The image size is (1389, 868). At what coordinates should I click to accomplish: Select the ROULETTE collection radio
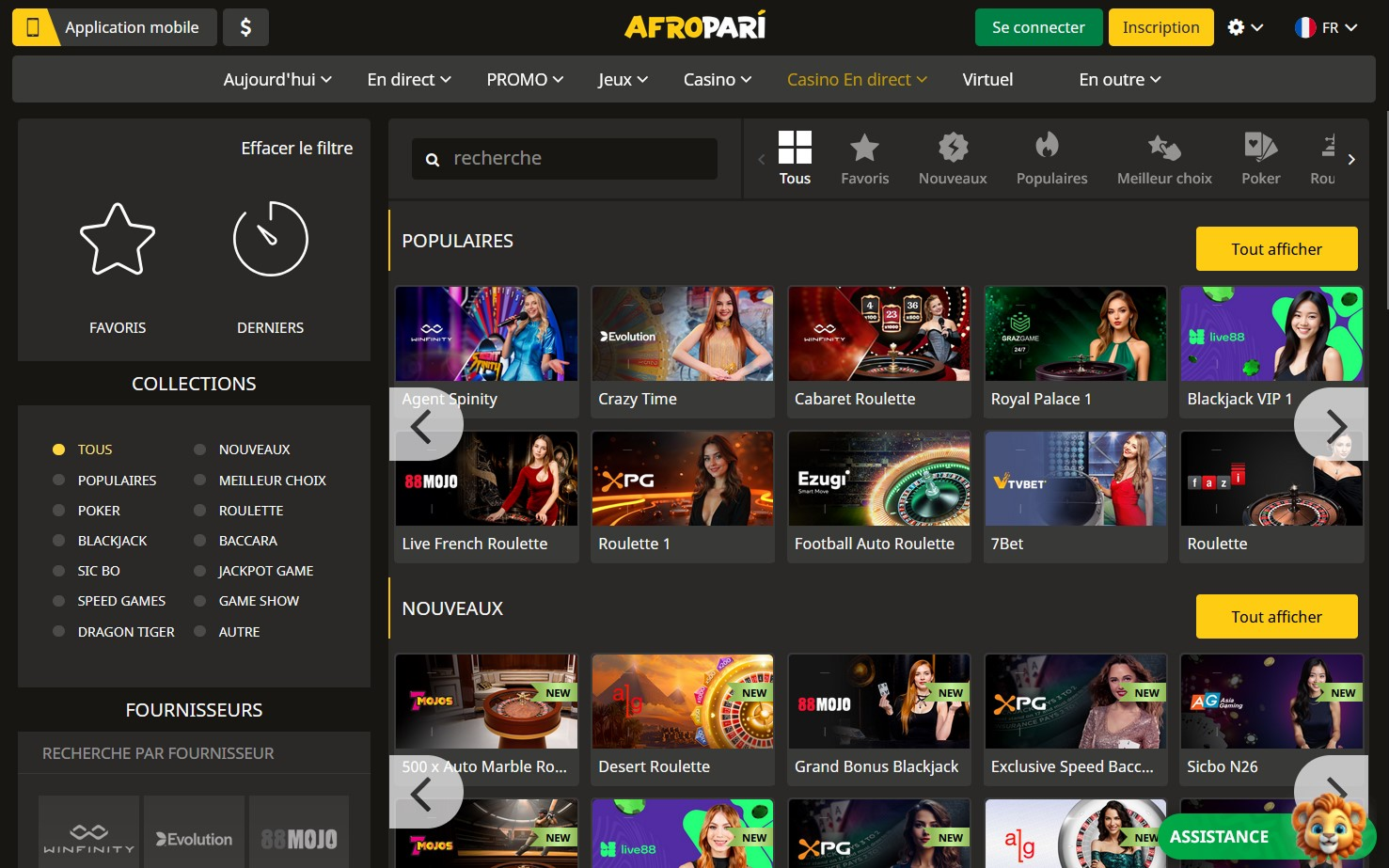pyautogui.click(x=199, y=511)
